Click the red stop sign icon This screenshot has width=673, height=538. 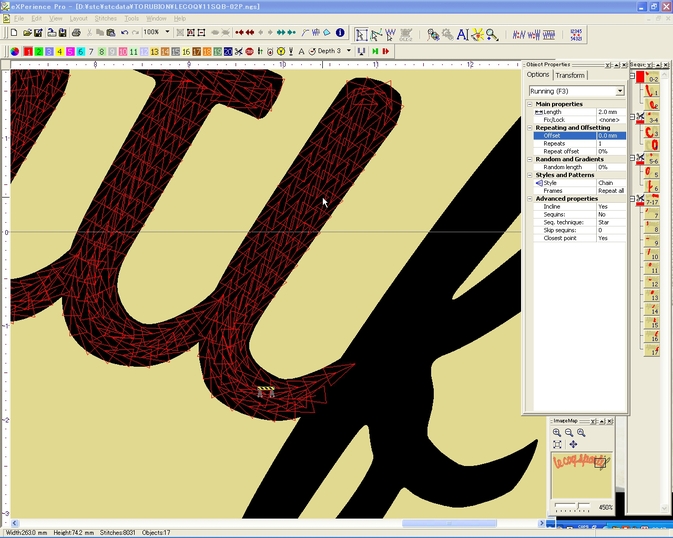(x=249, y=52)
